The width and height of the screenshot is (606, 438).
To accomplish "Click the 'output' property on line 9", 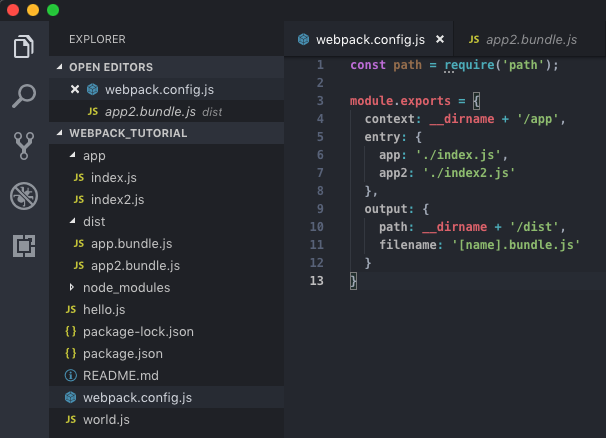I will 386,209.
